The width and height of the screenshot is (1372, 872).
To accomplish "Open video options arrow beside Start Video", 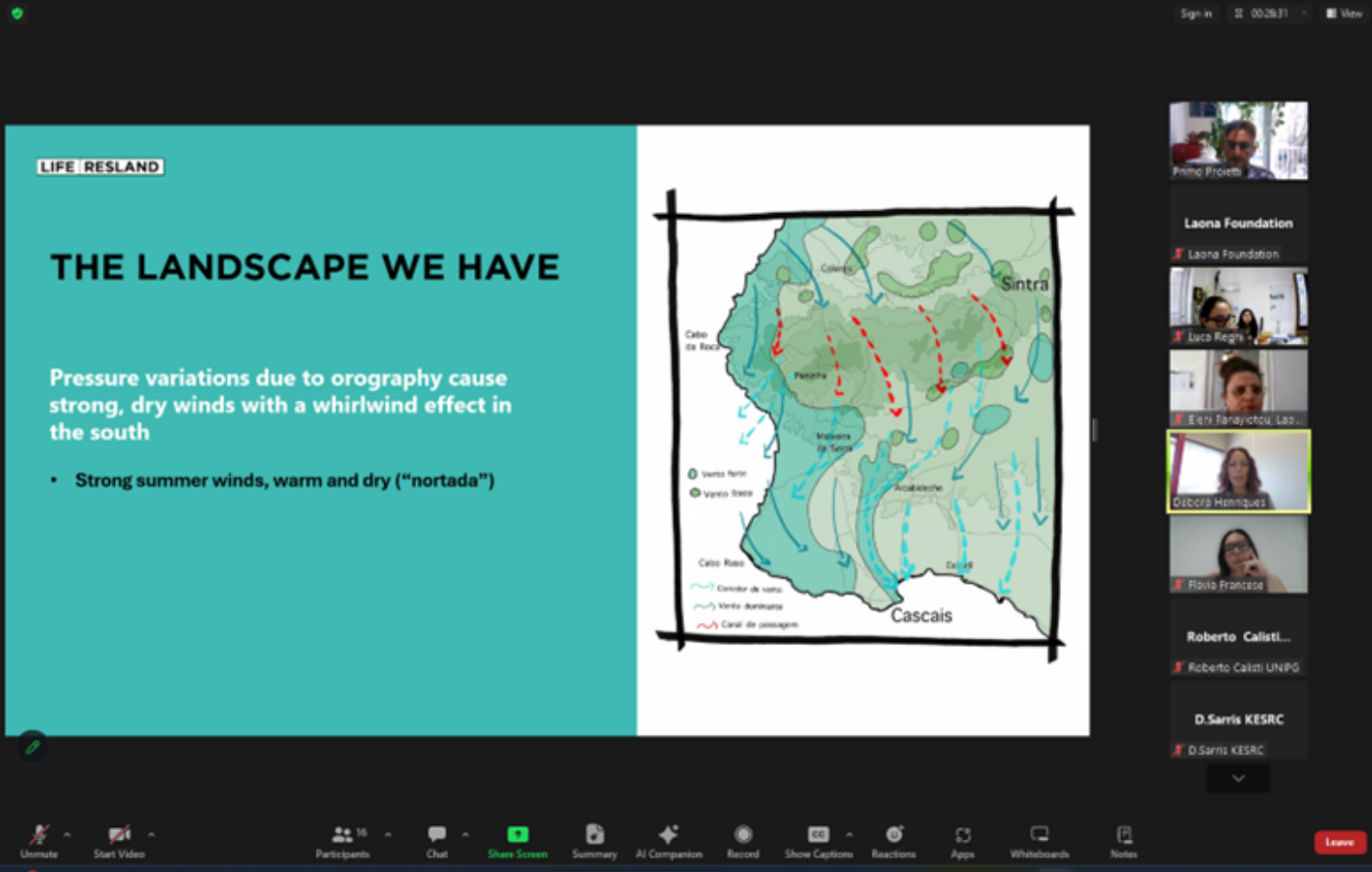I will (151, 834).
